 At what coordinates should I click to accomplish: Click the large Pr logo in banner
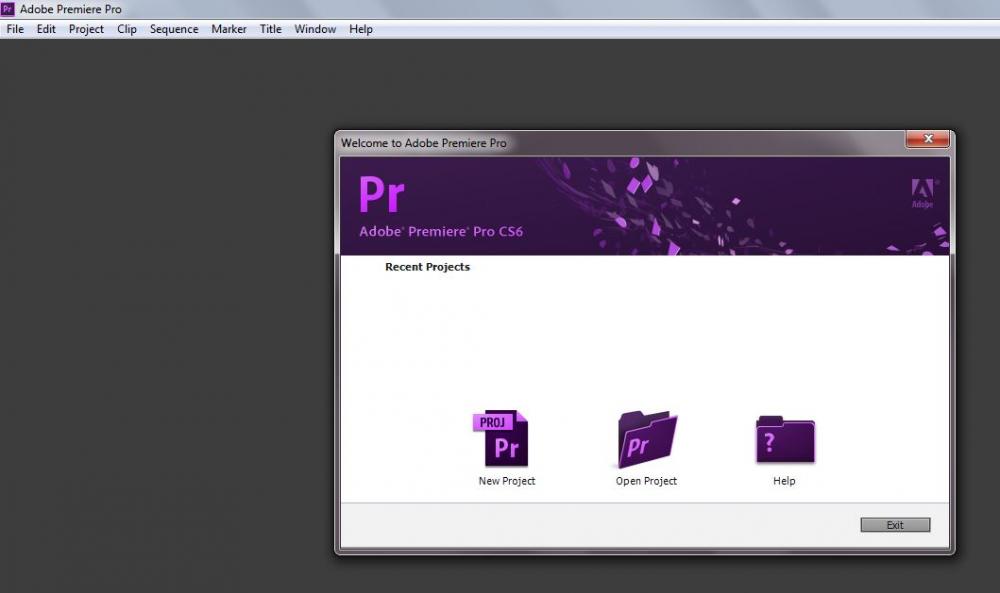pos(381,194)
